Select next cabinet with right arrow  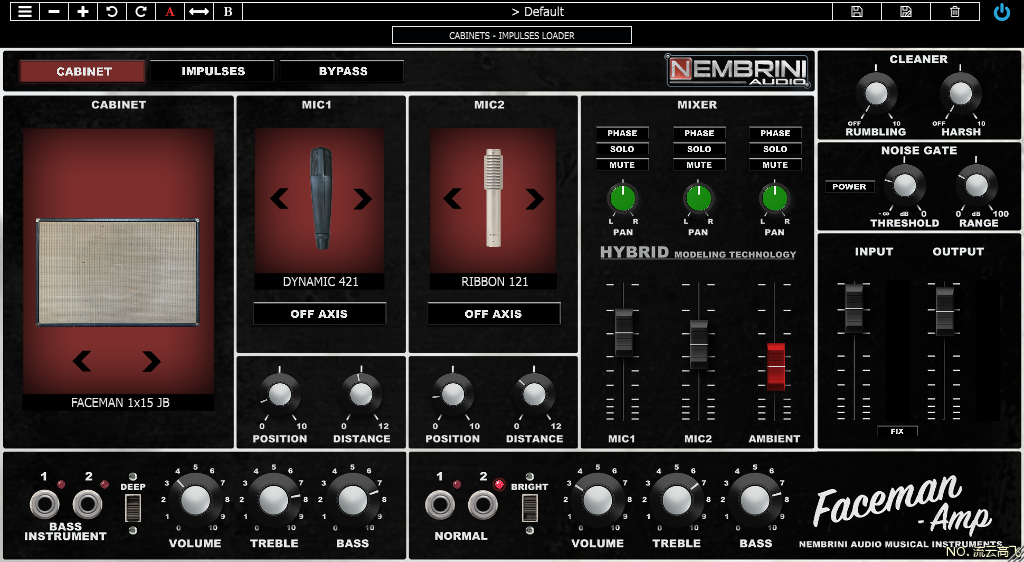pos(151,360)
